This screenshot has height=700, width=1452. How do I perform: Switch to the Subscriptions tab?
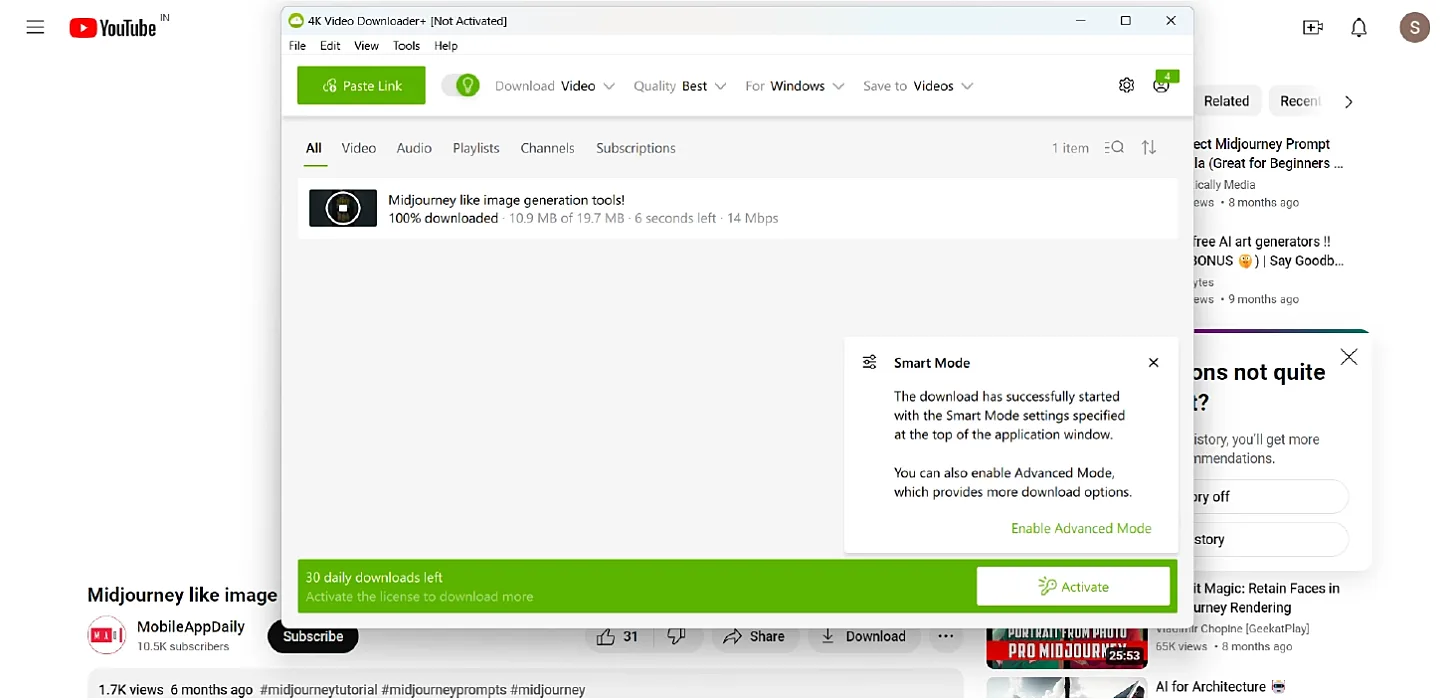636,148
